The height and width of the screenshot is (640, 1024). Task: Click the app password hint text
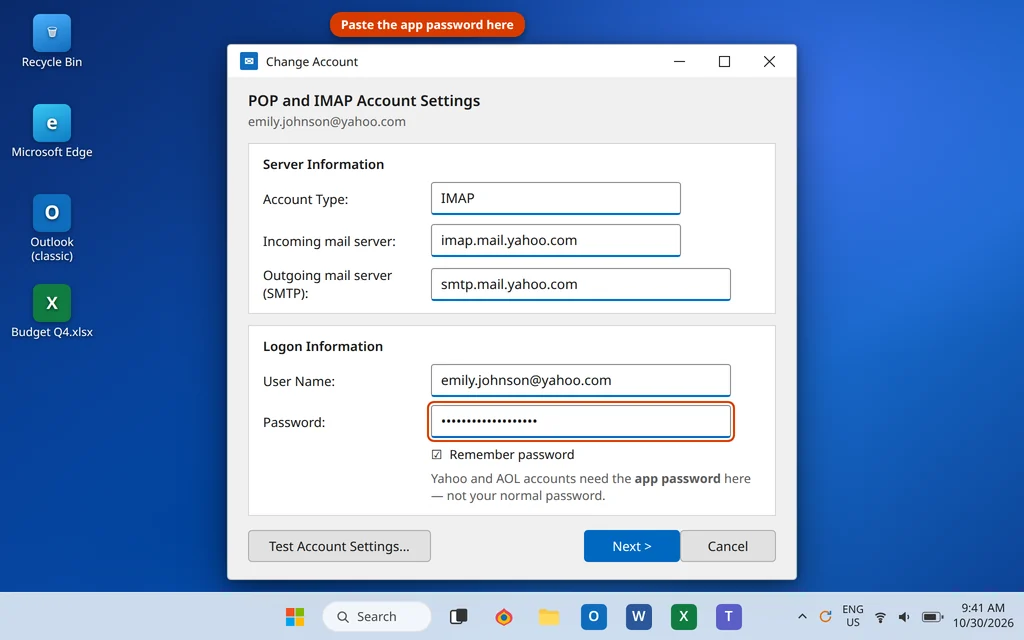click(x=590, y=487)
